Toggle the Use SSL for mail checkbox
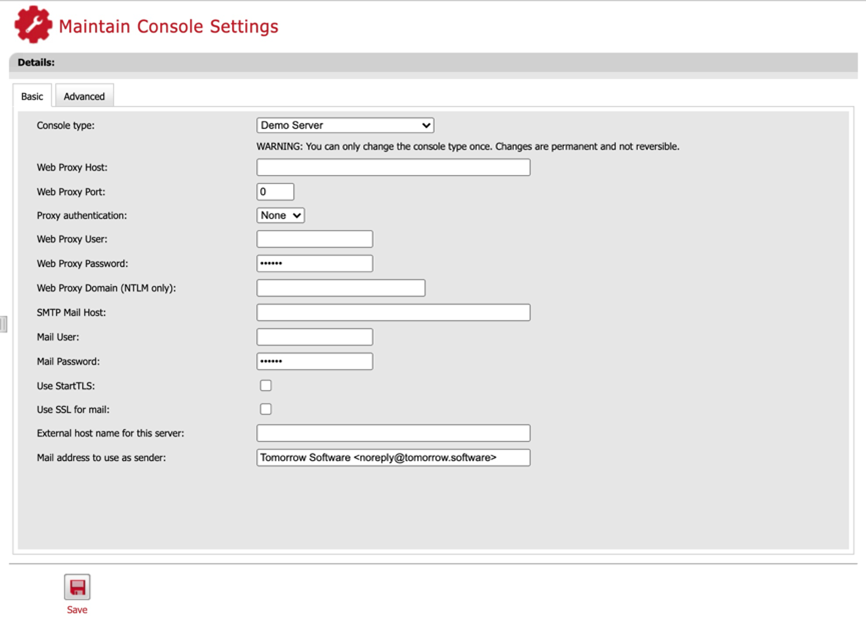 (x=266, y=409)
